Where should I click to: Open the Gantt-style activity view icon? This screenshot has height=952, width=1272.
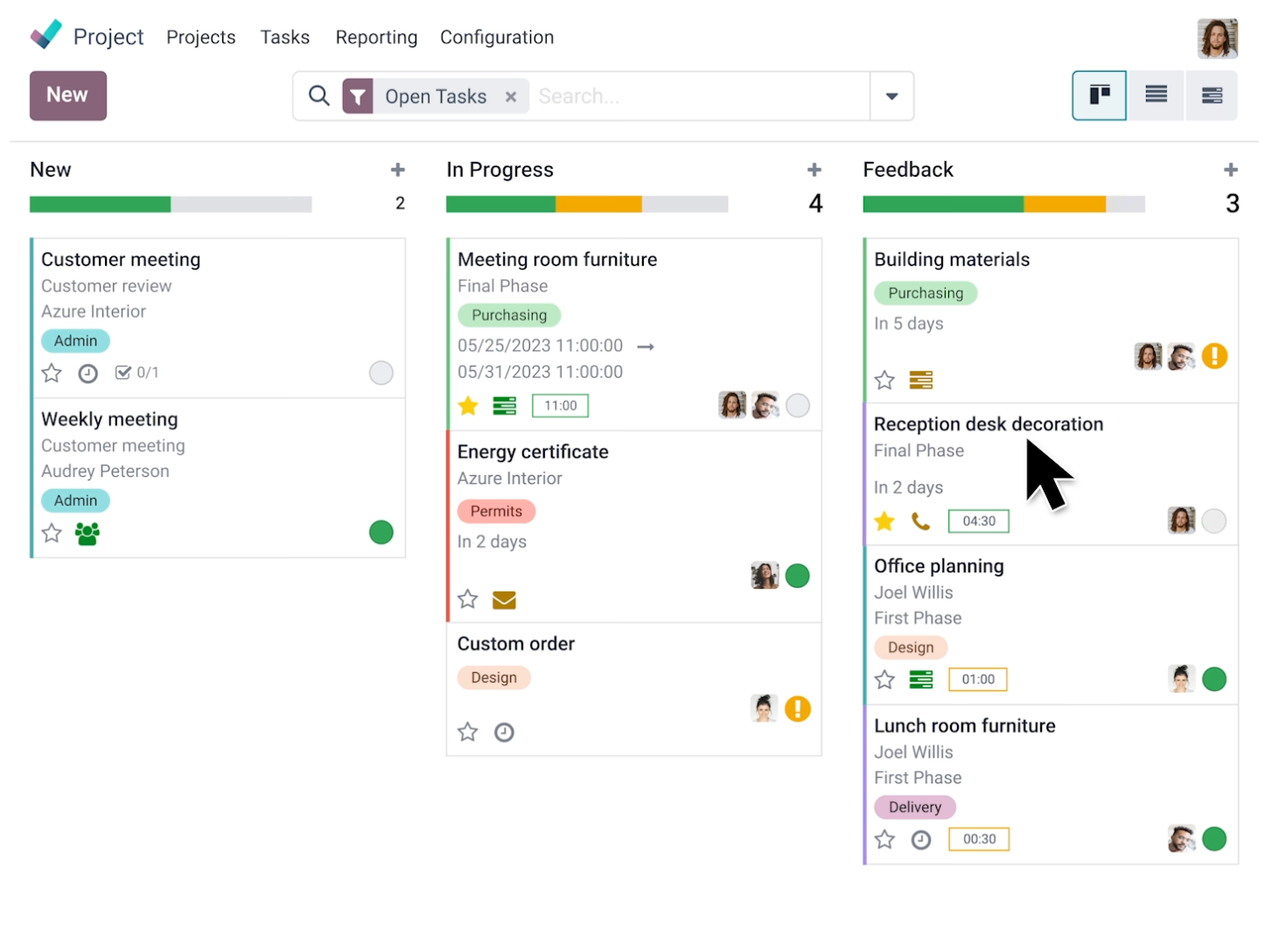(1212, 95)
